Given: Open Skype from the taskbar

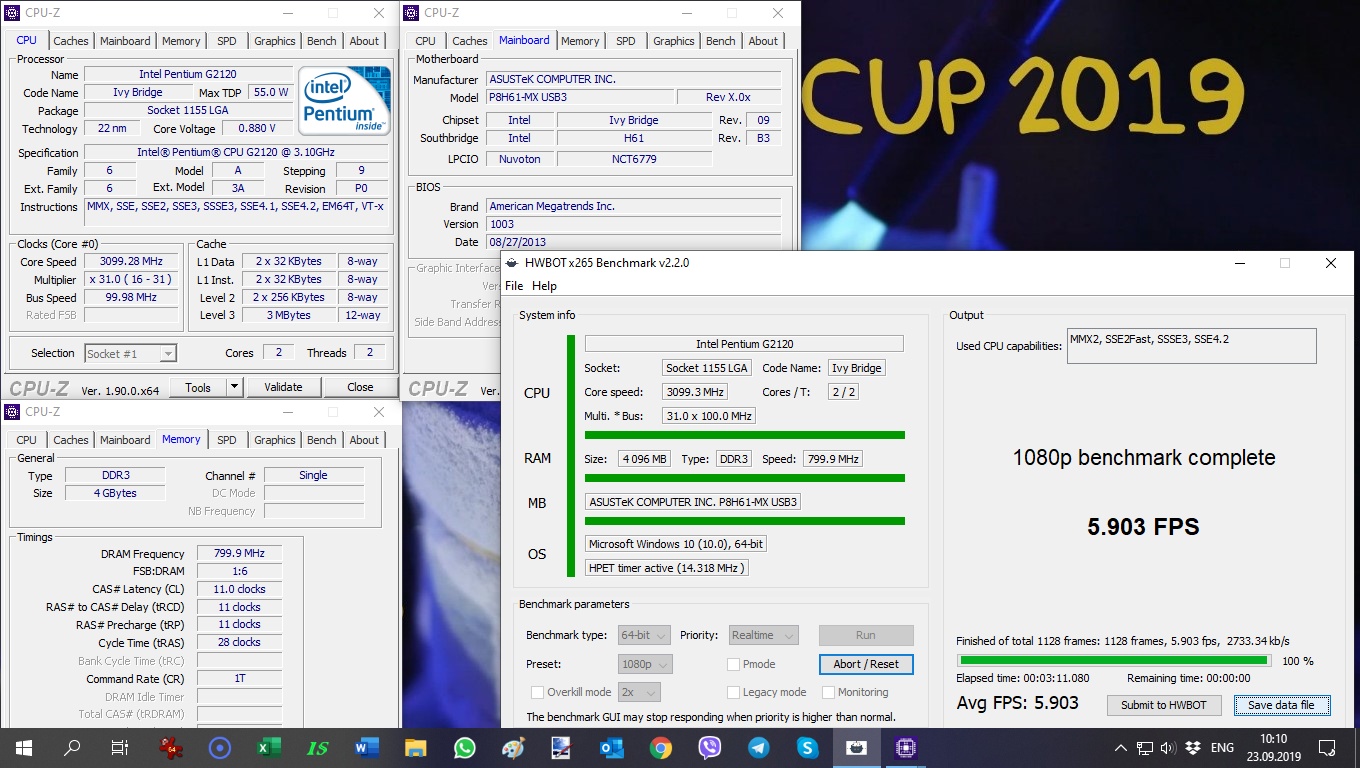Looking at the screenshot, I should [807, 747].
